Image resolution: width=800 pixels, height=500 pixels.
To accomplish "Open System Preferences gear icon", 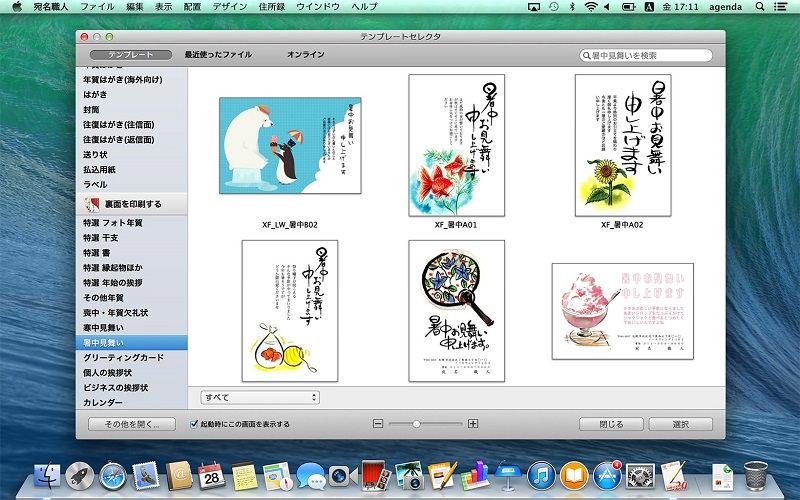I will click(640, 477).
